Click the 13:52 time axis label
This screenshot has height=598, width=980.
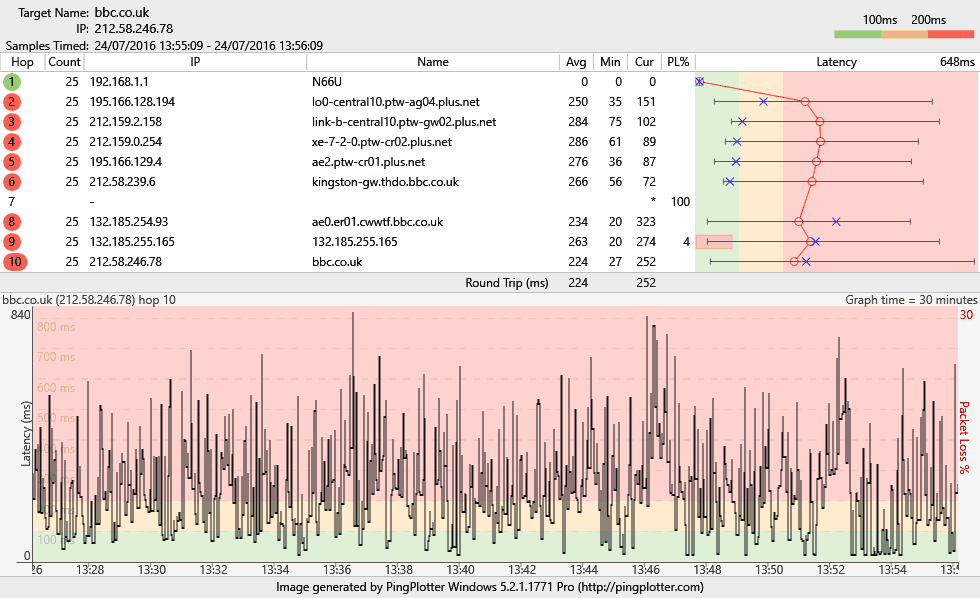click(x=831, y=568)
